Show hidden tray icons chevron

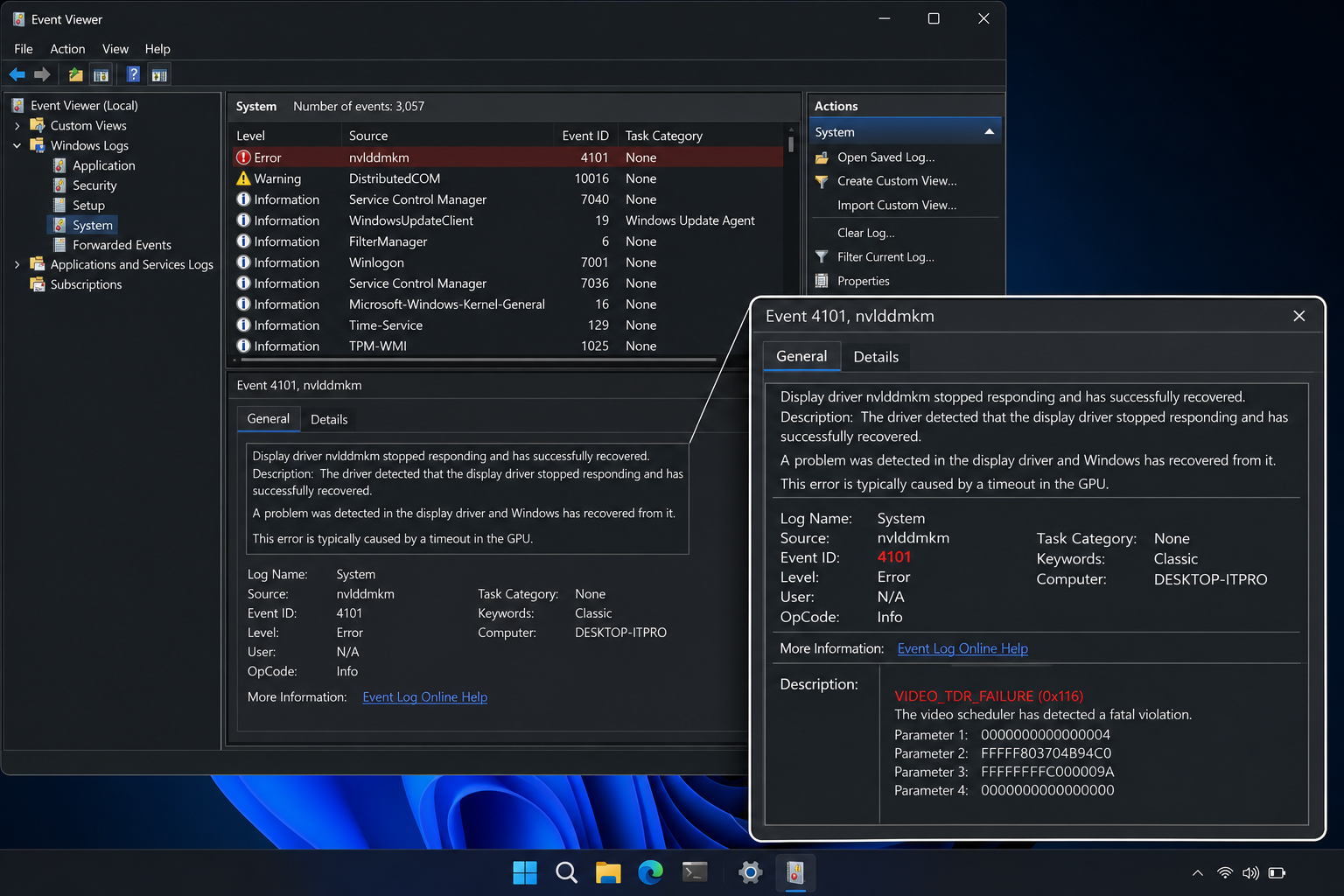(1198, 873)
